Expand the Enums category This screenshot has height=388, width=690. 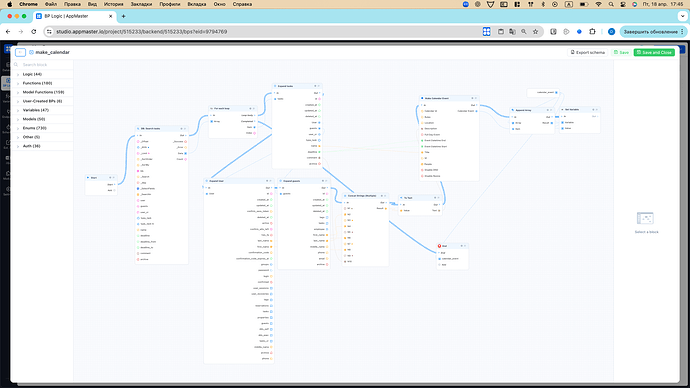43,128
